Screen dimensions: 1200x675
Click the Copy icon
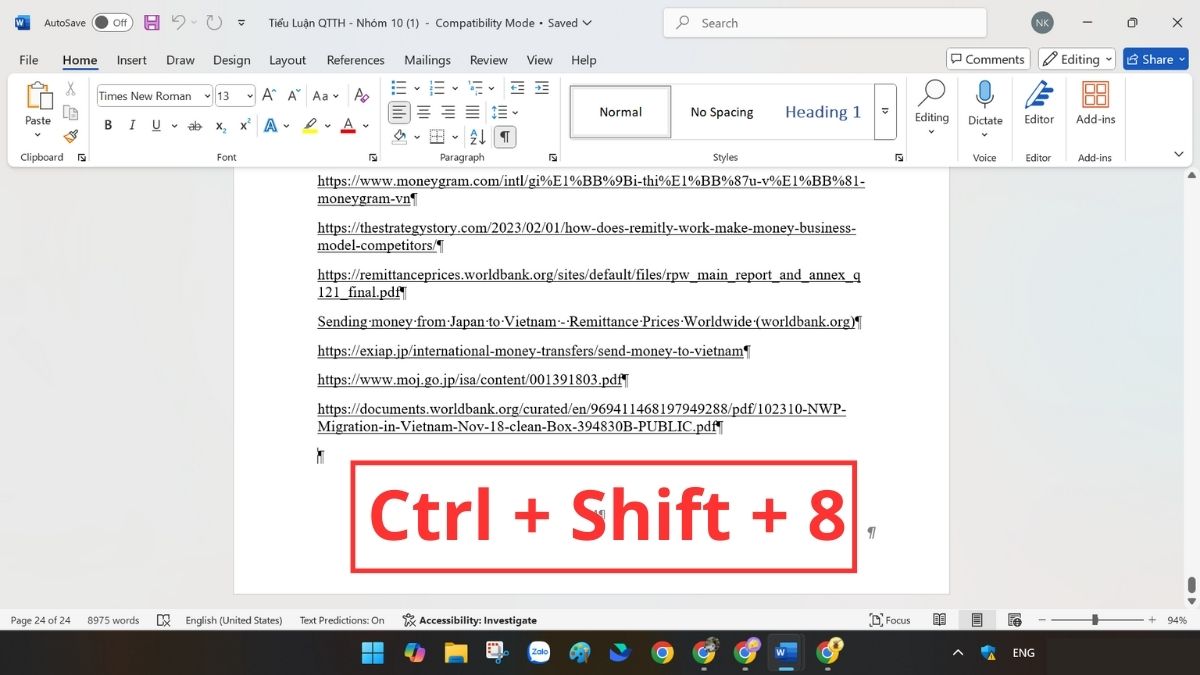(x=70, y=113)
